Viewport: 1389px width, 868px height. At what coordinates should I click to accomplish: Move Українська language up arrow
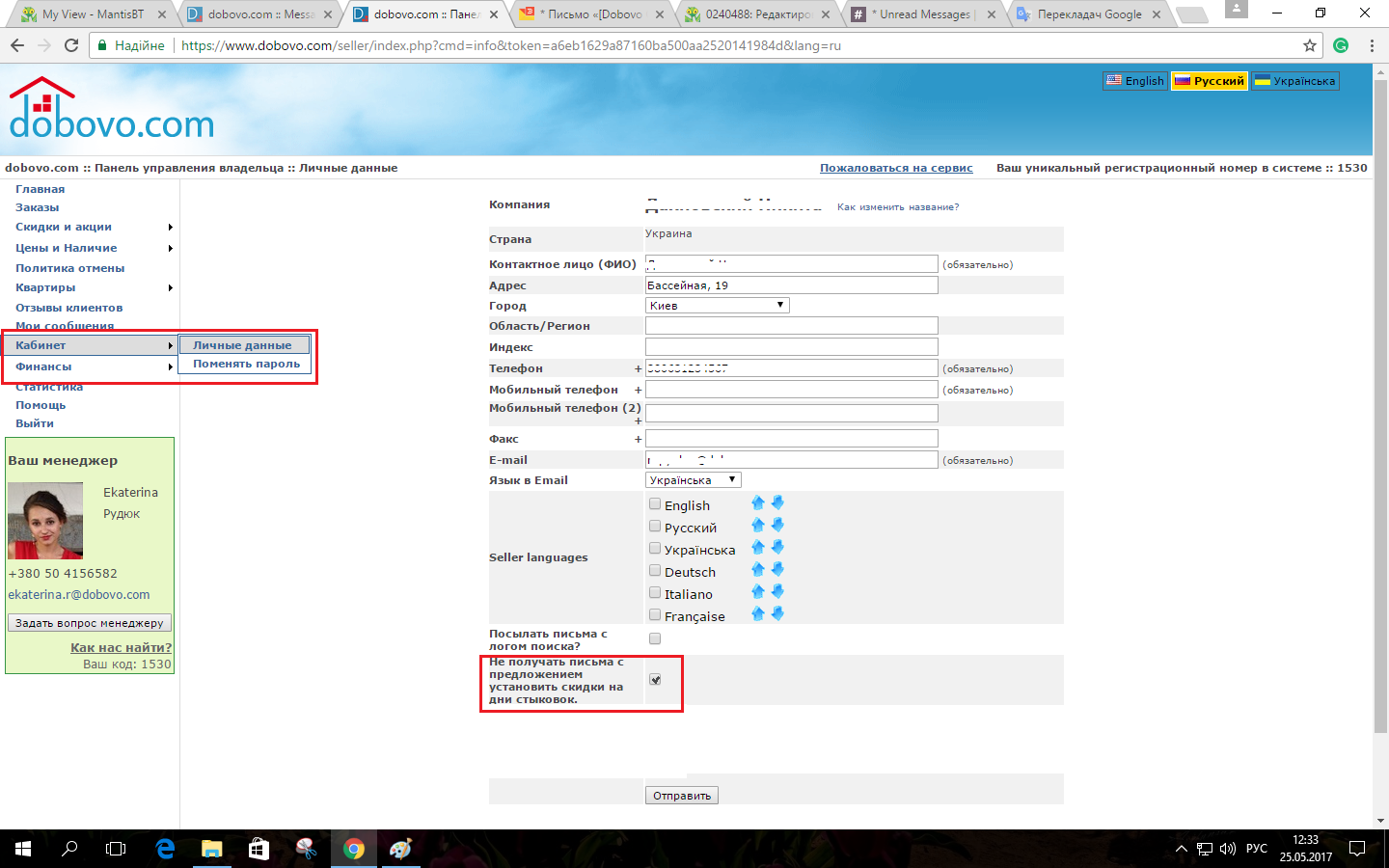coord(758,547)
